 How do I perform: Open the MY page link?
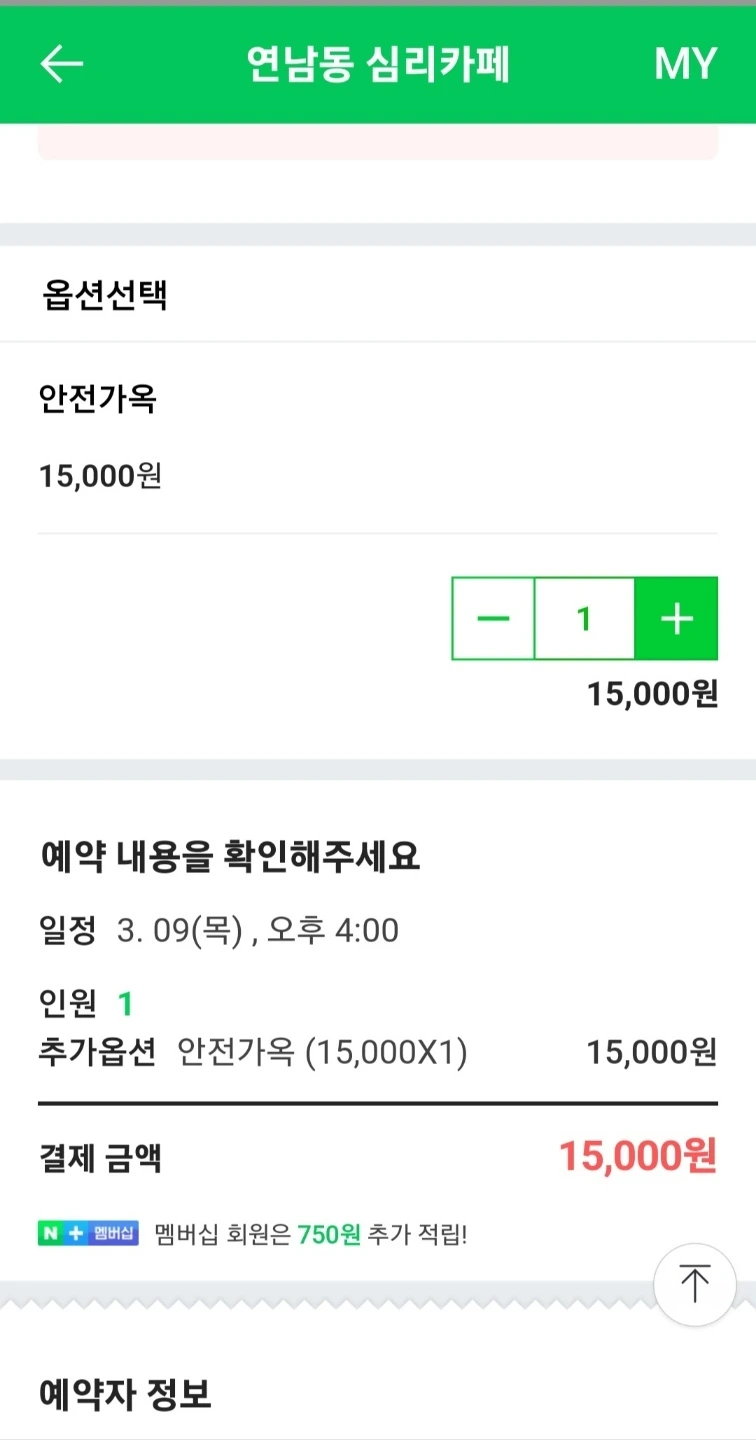pyautogui.click(x=685, y=64)
